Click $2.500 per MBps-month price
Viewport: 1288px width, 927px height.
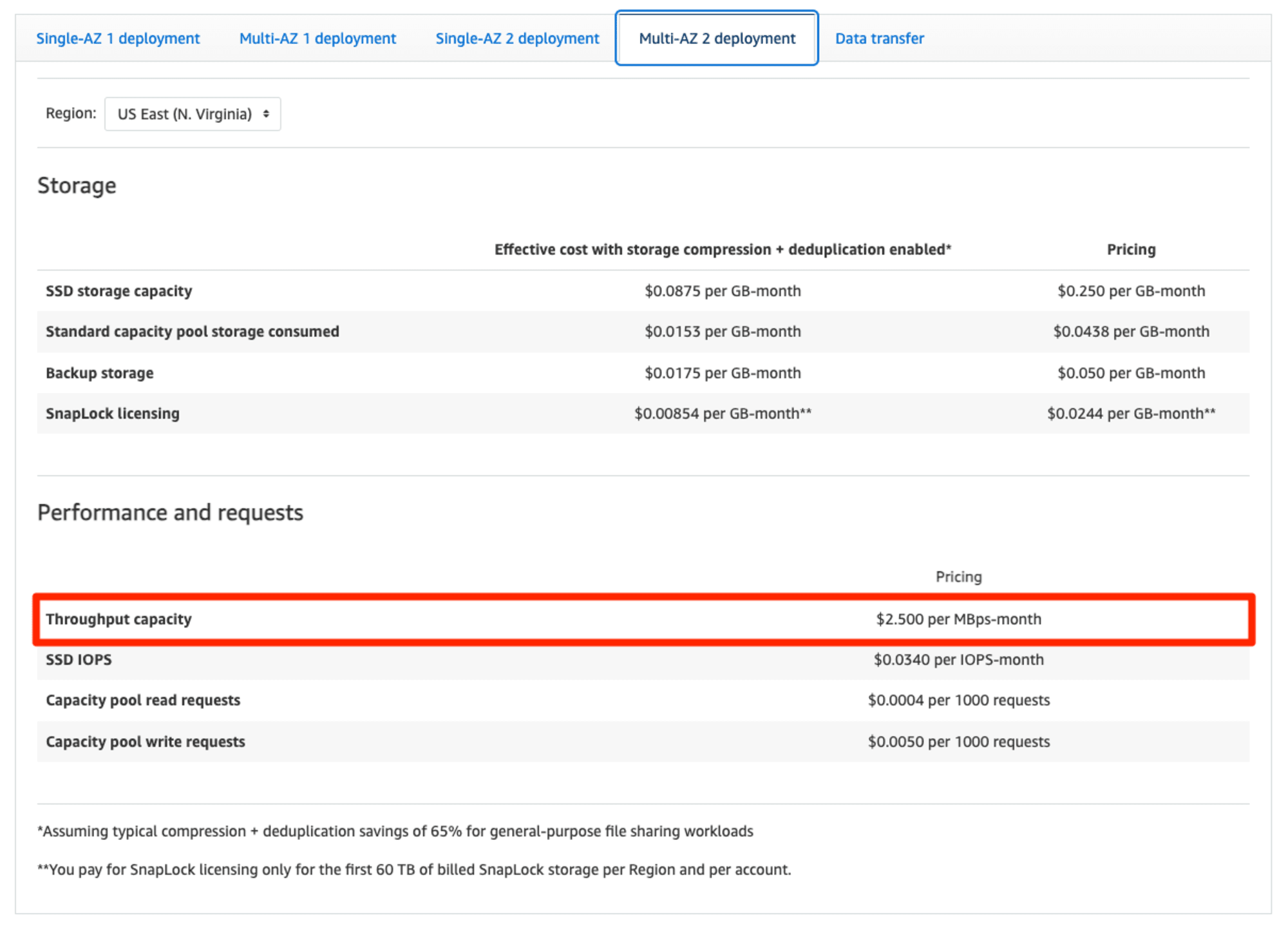pos(958,619)
